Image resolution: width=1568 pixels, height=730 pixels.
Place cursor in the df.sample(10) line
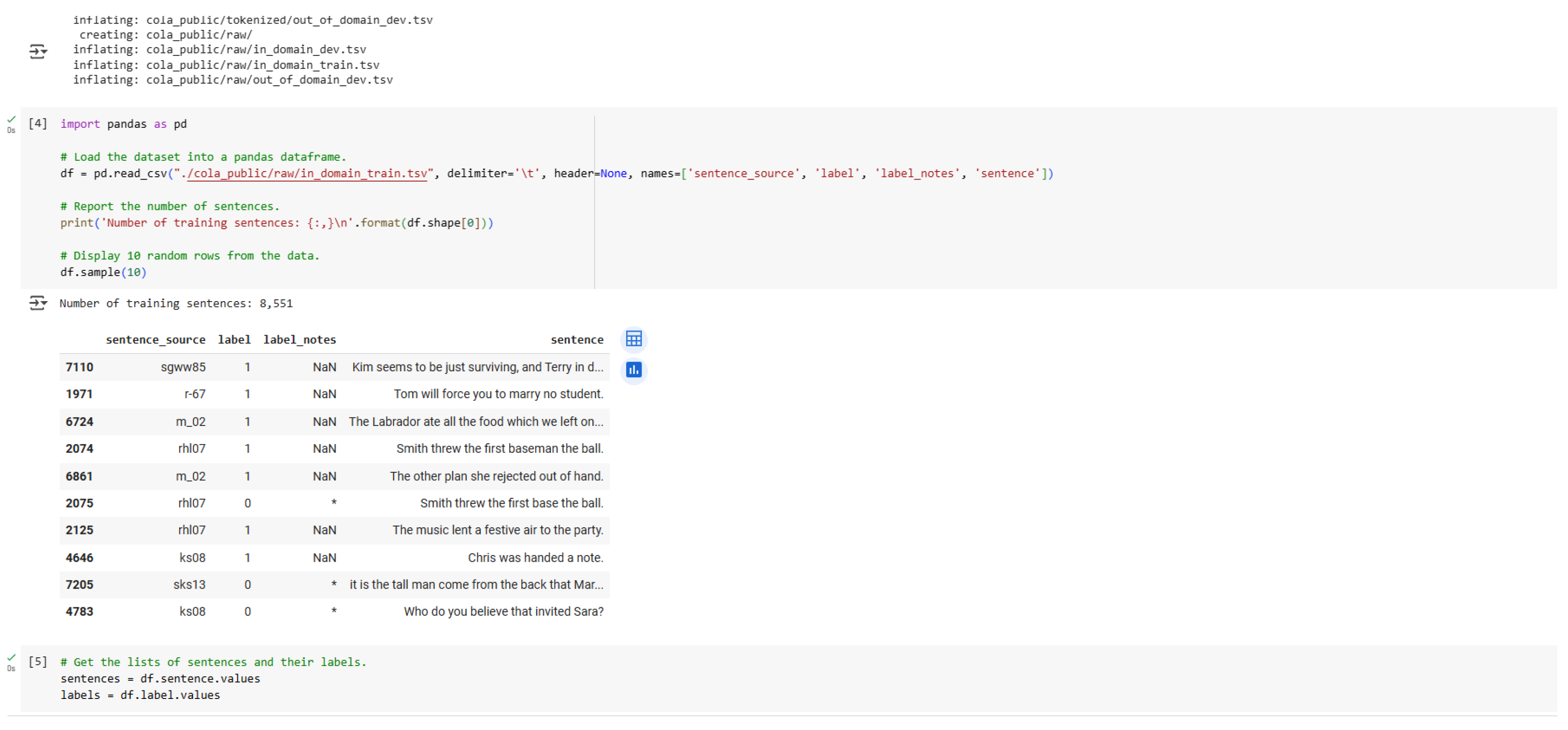click(x=103, y=272)
